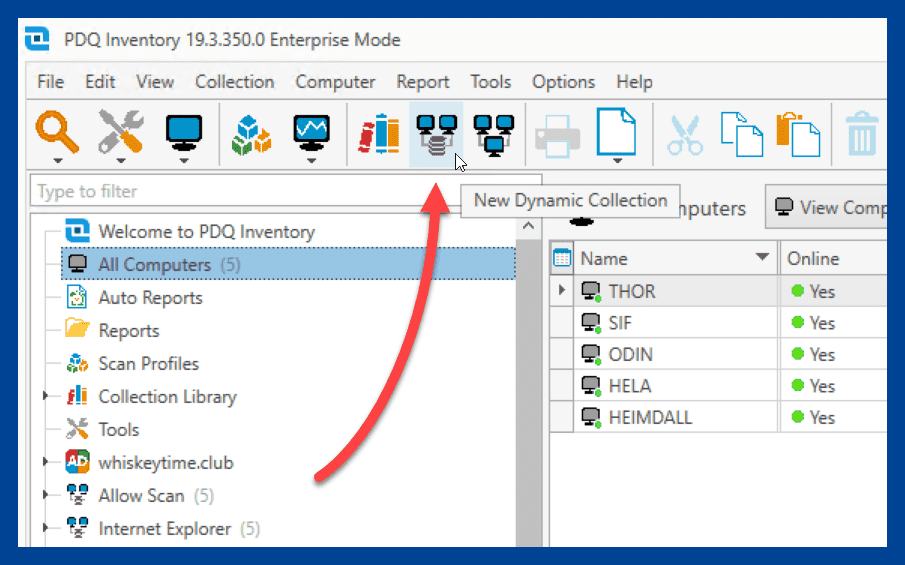Viewport: 905px width, 565px height.
Task: Click the Online Yes cell for ODIN
Action: pyautogui.click(x=833, y=354)
